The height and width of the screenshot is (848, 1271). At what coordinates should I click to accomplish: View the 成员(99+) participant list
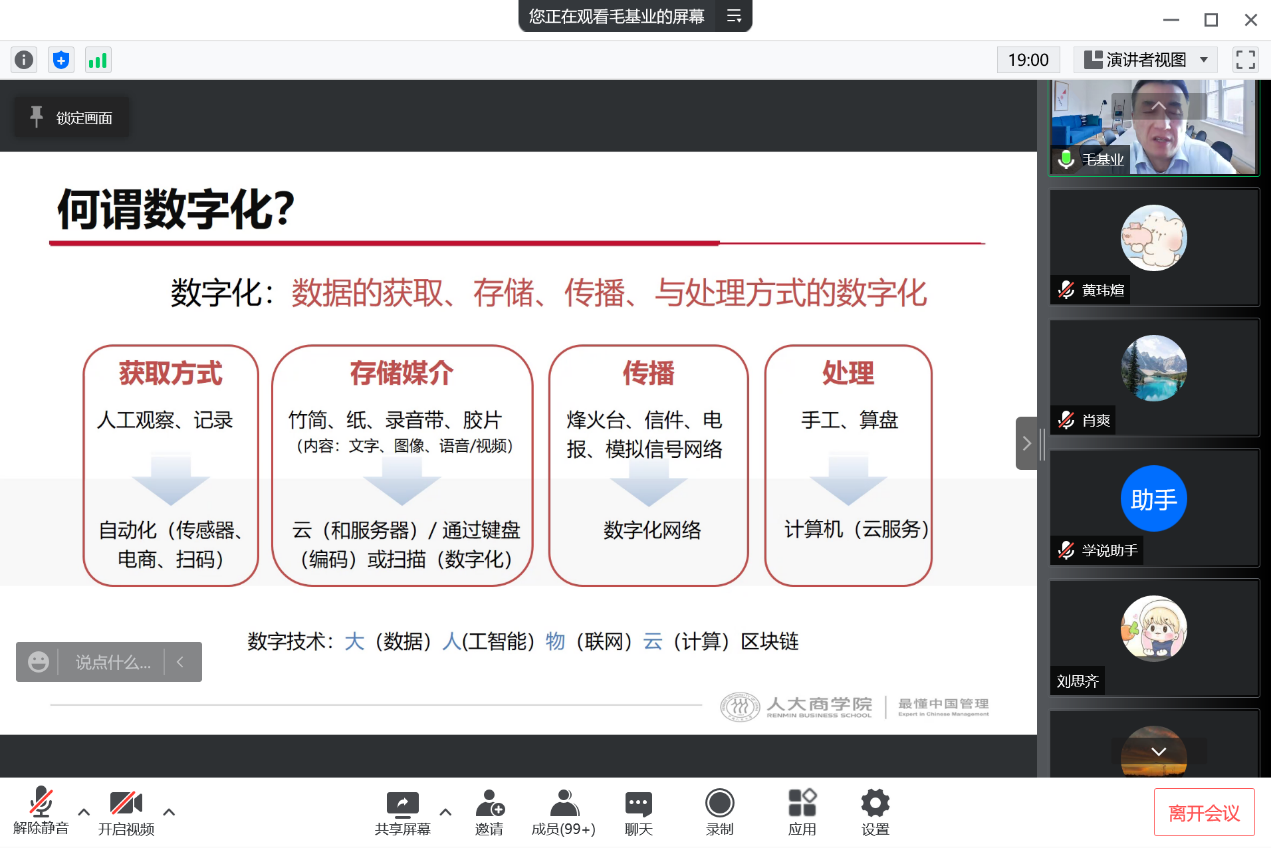(x=563, y=811)
